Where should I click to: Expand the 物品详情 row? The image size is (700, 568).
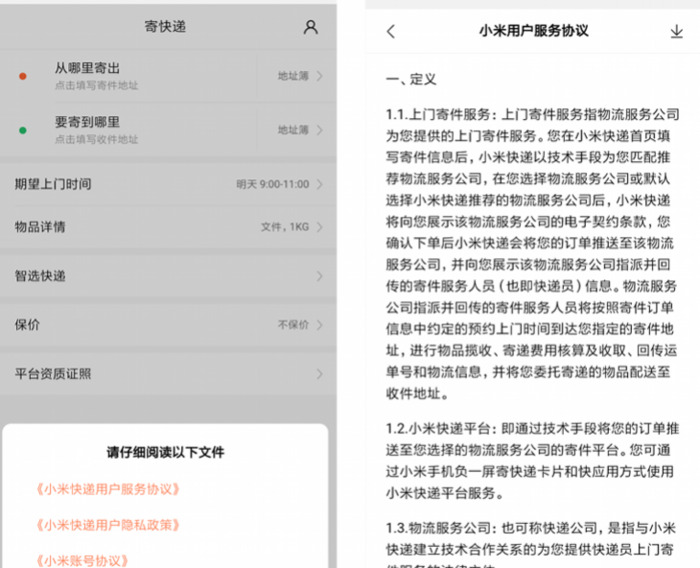click(x=168, y=227)
